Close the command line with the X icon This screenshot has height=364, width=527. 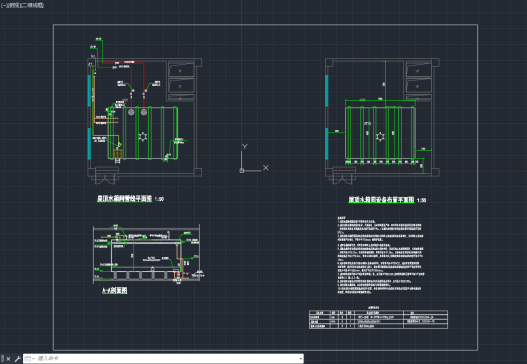[x=8, y=359]
